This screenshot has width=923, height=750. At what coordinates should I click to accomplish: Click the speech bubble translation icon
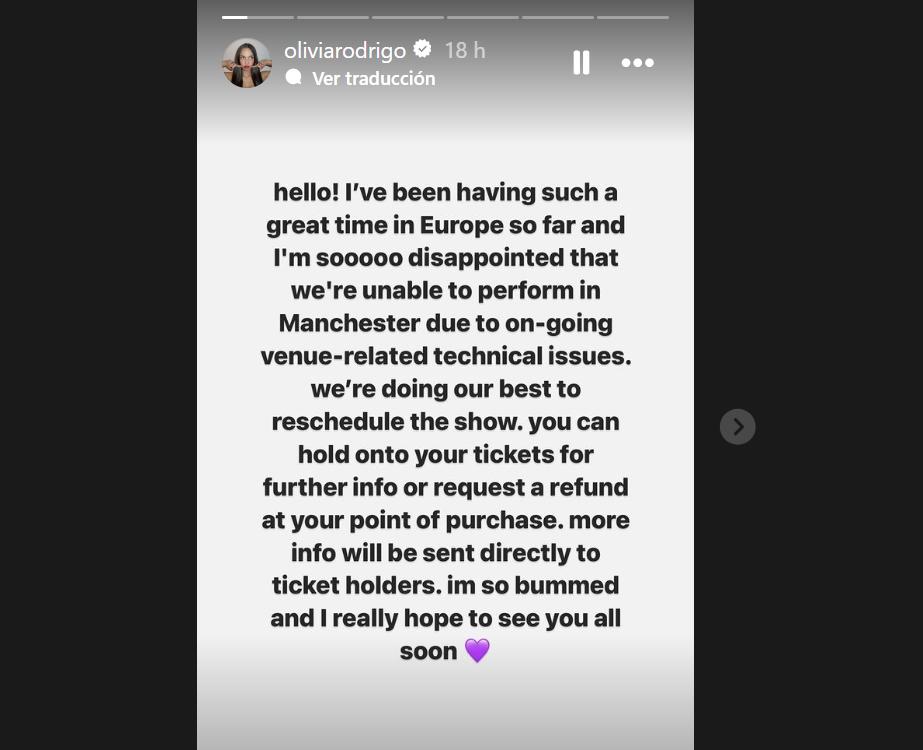pyautogui.click(x=293, y=77)
